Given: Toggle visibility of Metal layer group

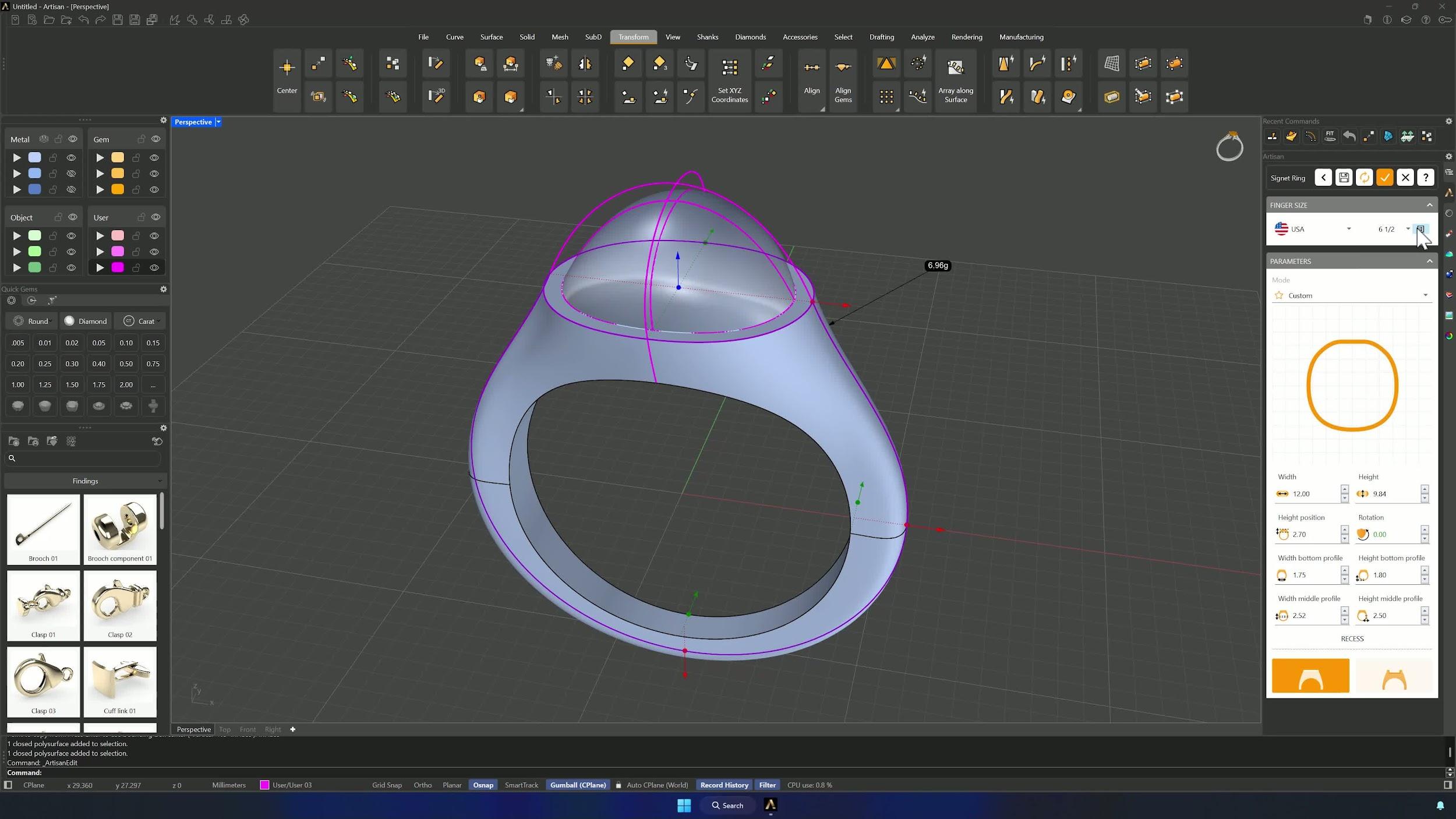Looking at the screenshot, I should [x=73, y=139].
